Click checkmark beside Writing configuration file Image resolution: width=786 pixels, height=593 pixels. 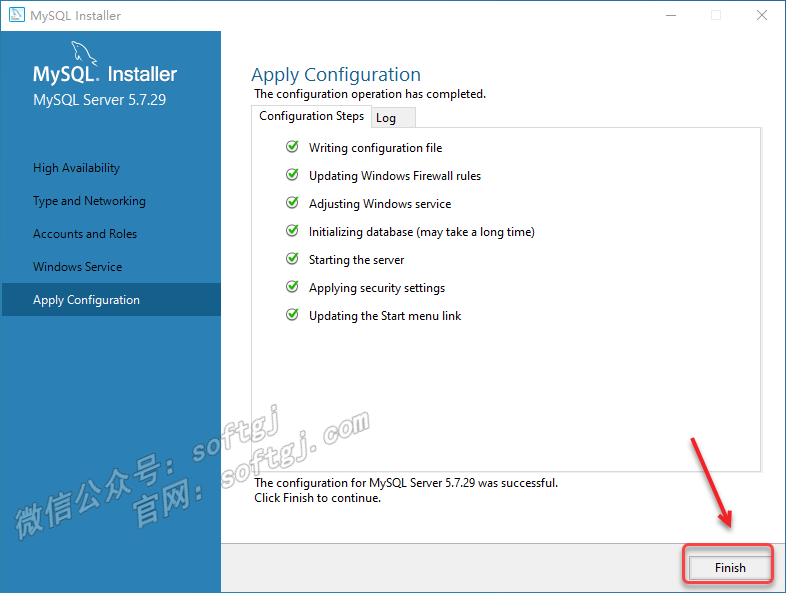pos(292,146)
